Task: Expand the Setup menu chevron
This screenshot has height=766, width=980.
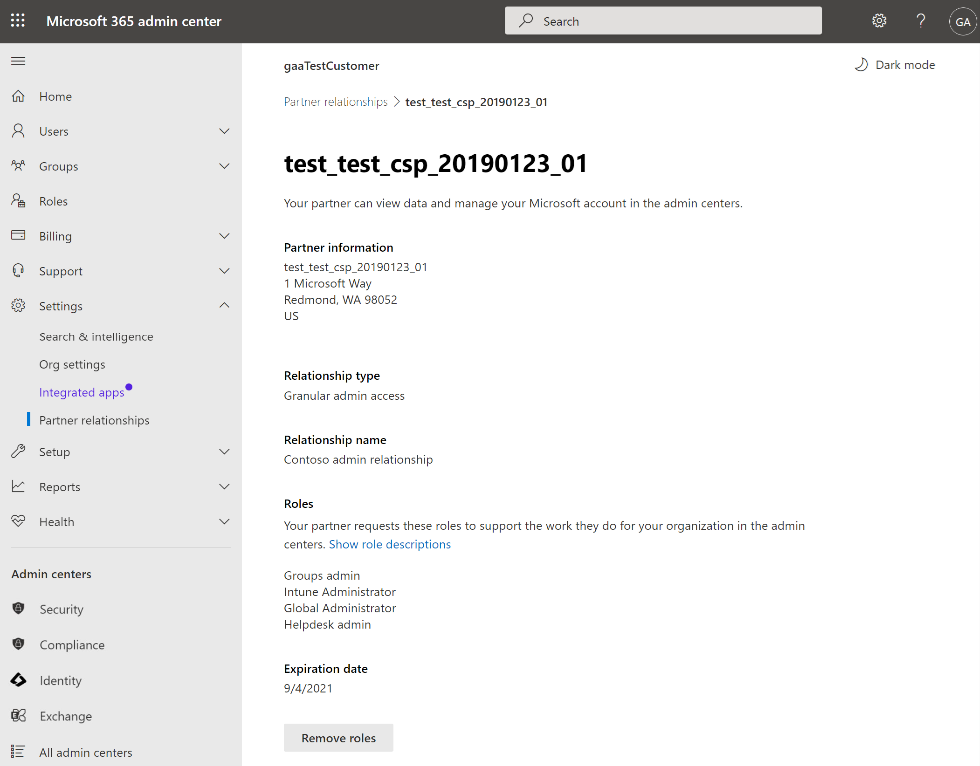Action: [224, 451]
